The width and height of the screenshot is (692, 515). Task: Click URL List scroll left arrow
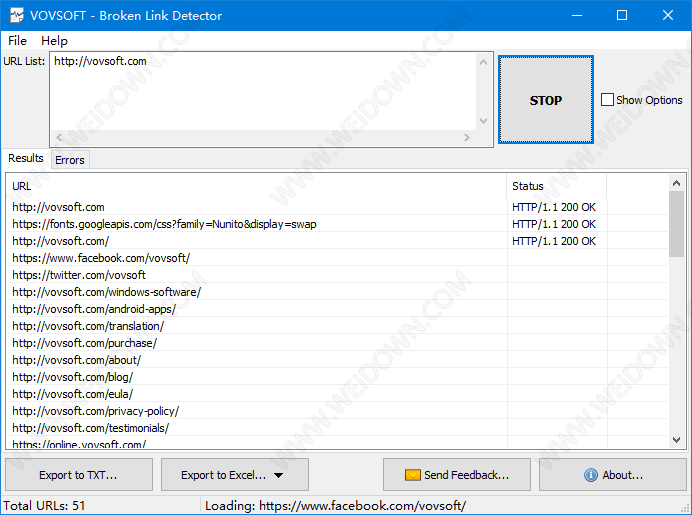(59, 137)
